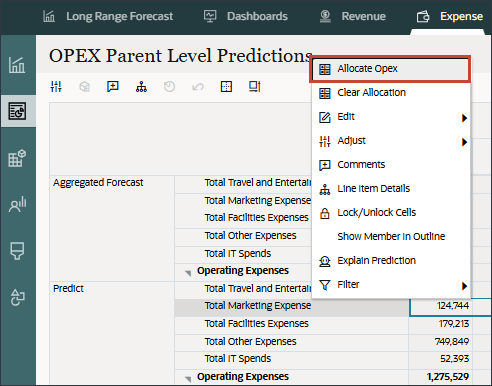Click the person-with-bars sidebar icon

[x=17, y=204]
